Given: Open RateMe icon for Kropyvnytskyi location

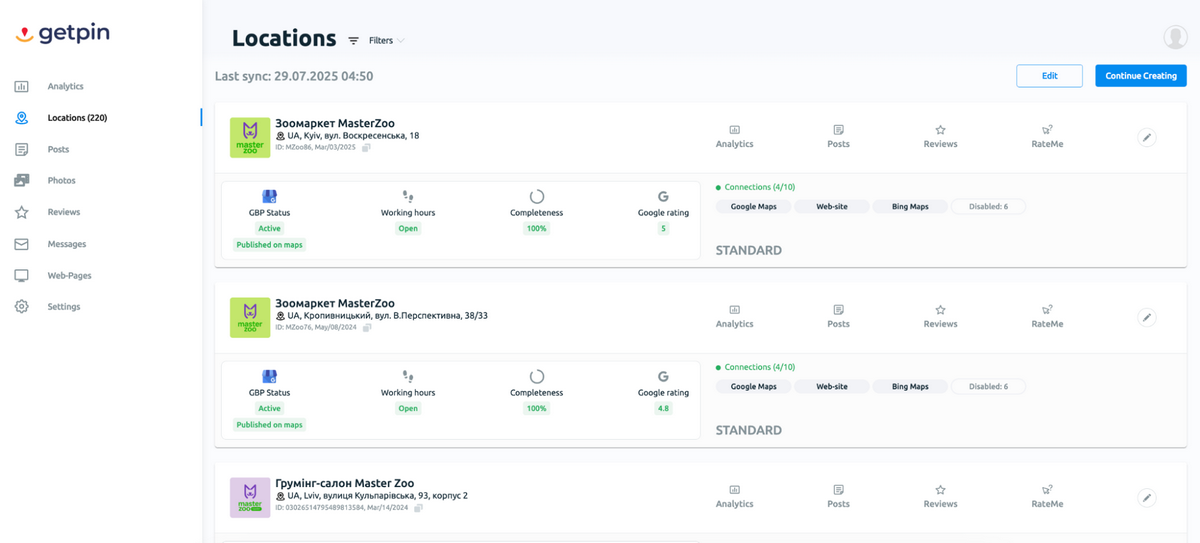Looking at the screenshot, I should 1047,316.
